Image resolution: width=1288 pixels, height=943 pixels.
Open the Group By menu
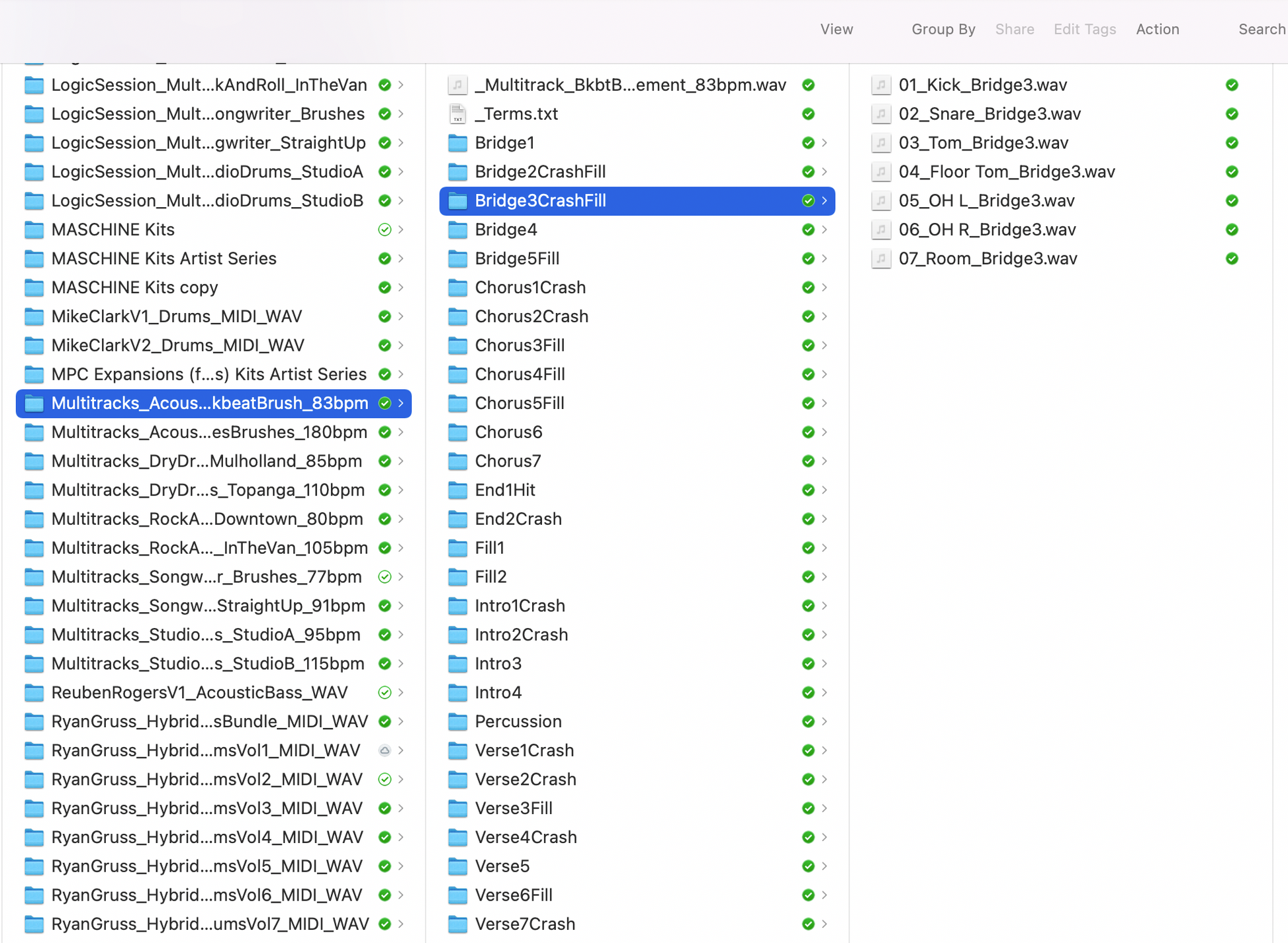click(x=943, y=29)
